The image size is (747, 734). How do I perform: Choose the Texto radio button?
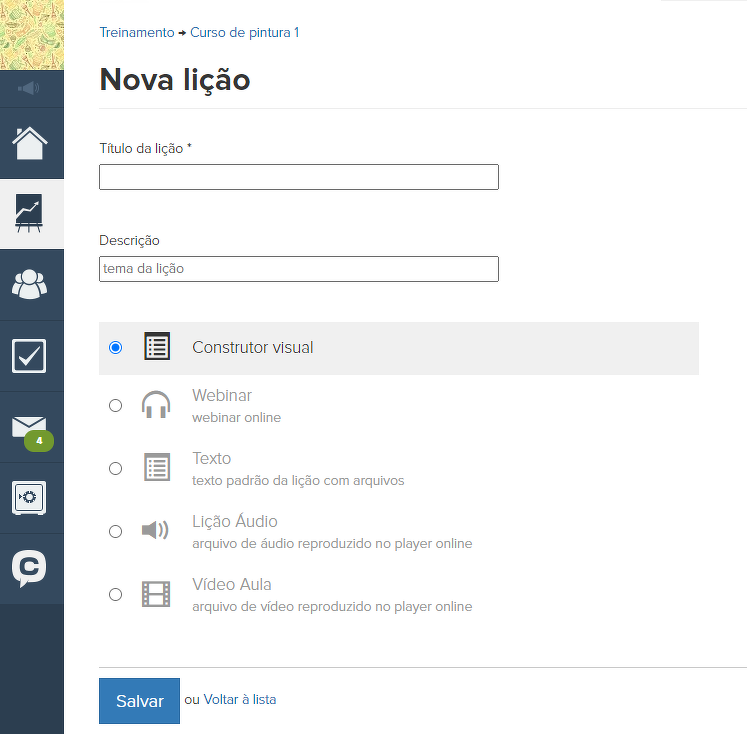[x=116, y=468]
